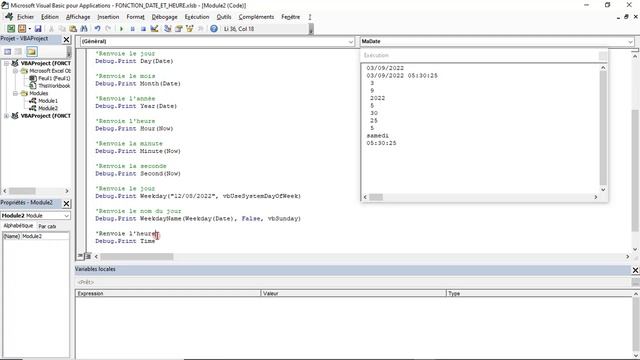Screen dimensions: 640x360
Task: Open the Débogage menu
Action: 164,17
